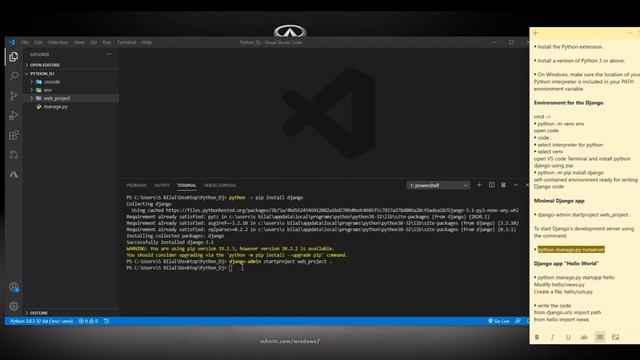The image size is (640, 360).
Task: Click 'python manage.py startapp hello' note line
Action: 576,278
